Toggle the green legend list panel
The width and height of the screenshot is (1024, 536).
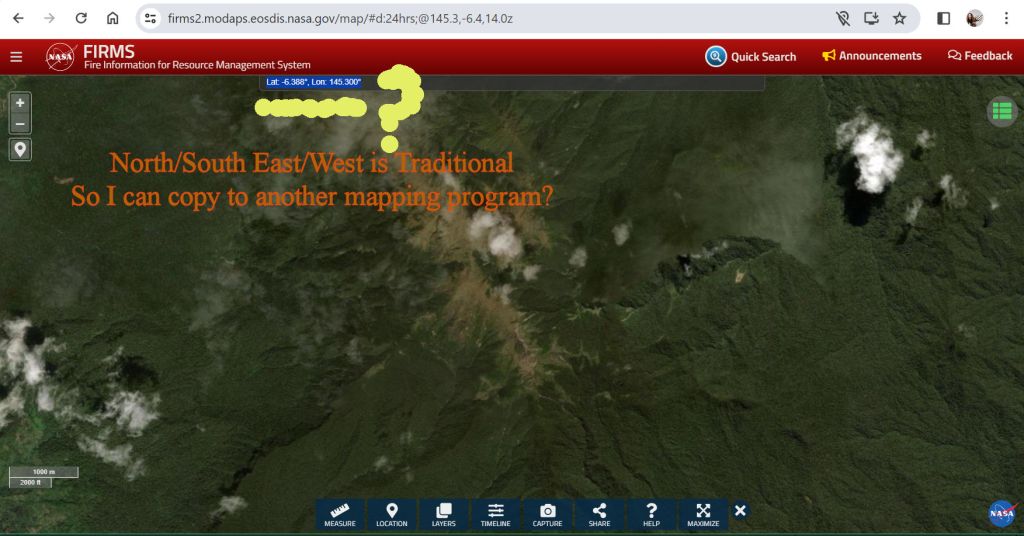pyautogui.click(x=1002, y=112)
